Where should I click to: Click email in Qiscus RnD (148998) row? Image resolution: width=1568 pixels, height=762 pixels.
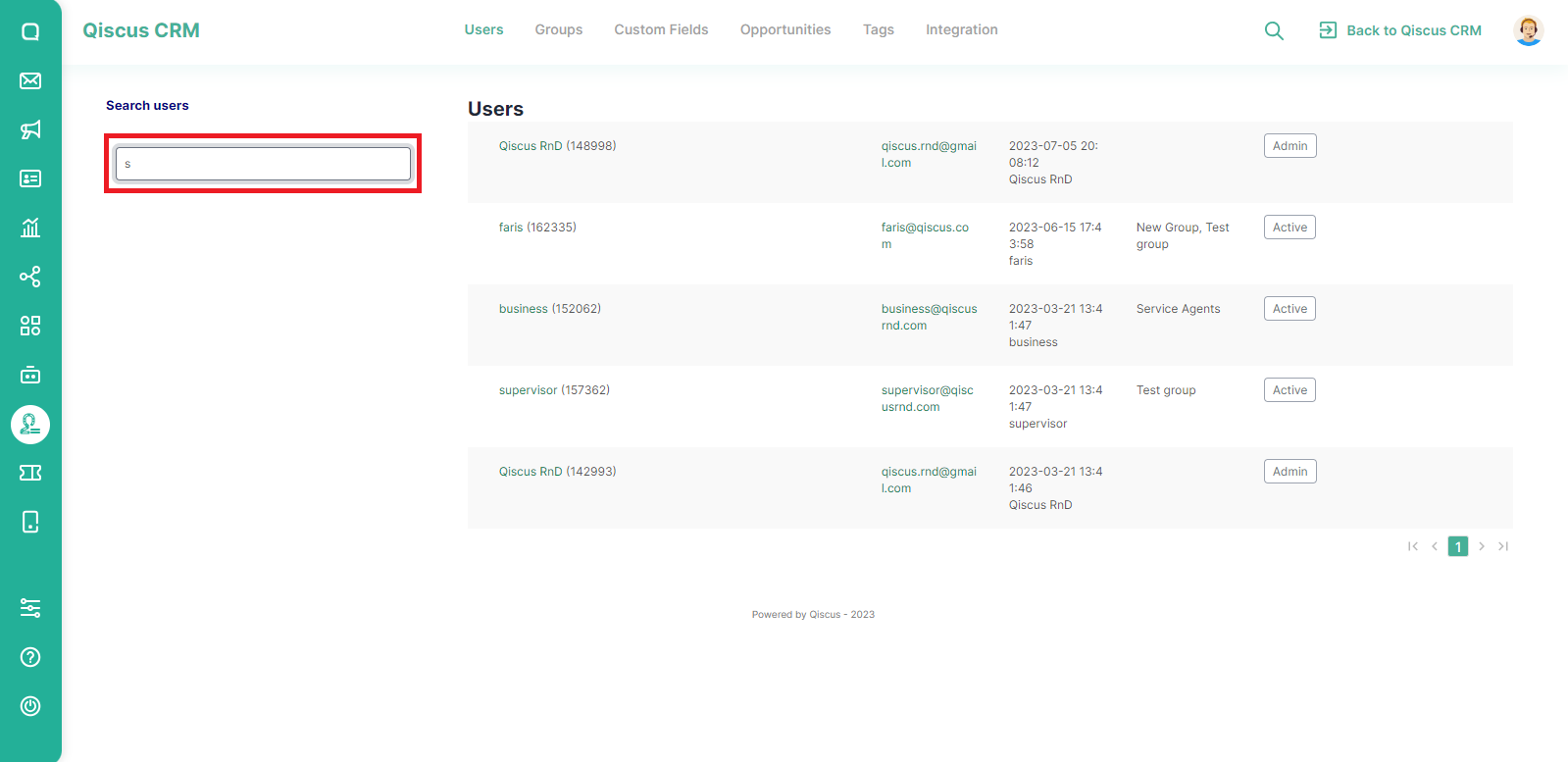[929, 154]
